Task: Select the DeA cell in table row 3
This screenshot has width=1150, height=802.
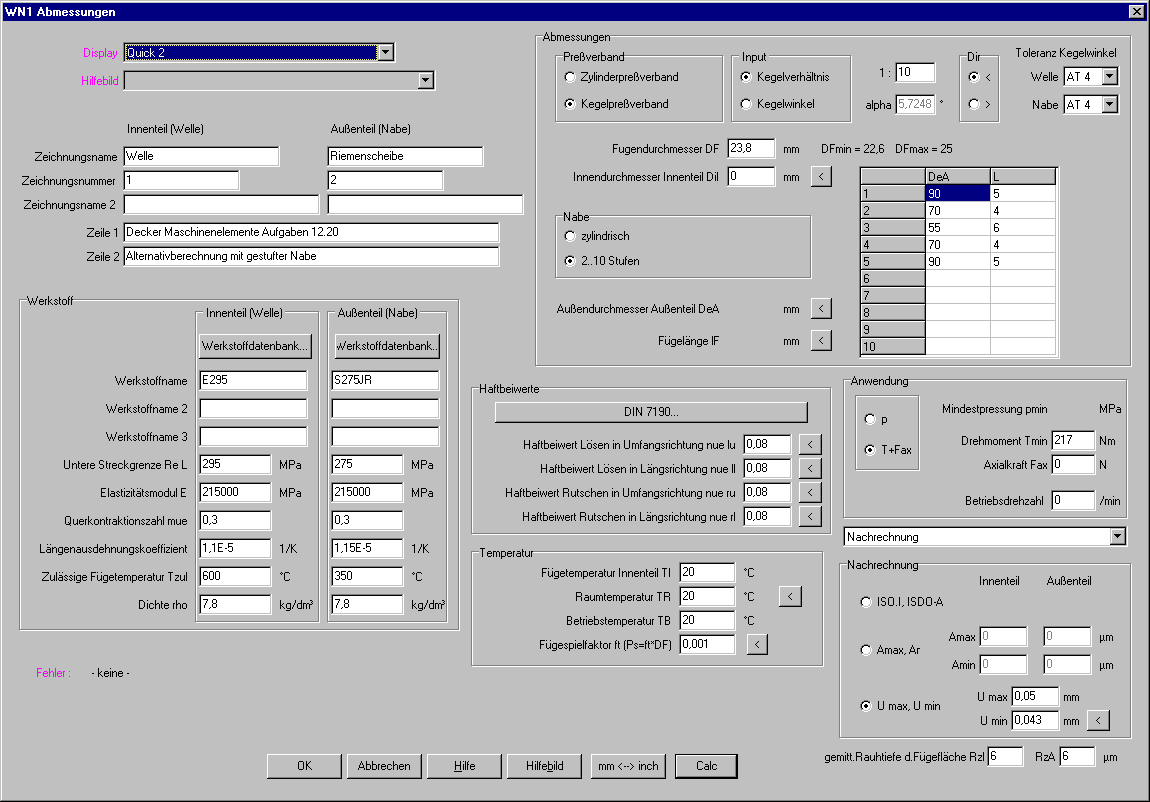Action: pos(957,227)
